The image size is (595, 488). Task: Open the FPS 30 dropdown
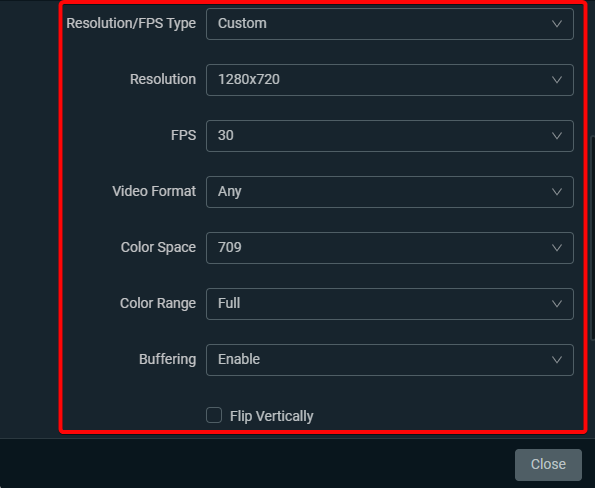(390, 136)
